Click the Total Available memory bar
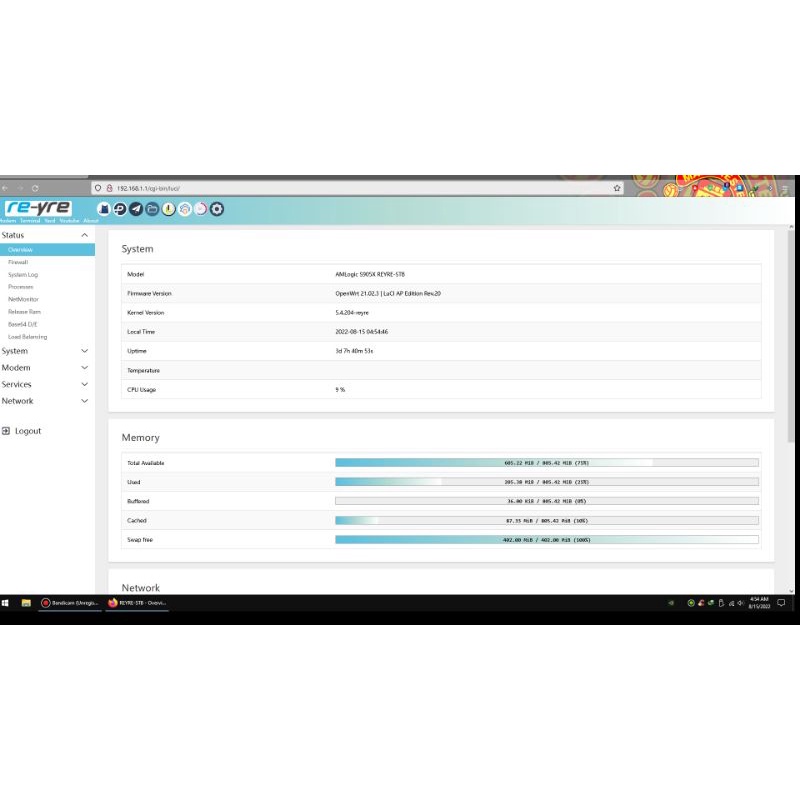The width and height of the screenshot is (800, 800). point(546,463)
